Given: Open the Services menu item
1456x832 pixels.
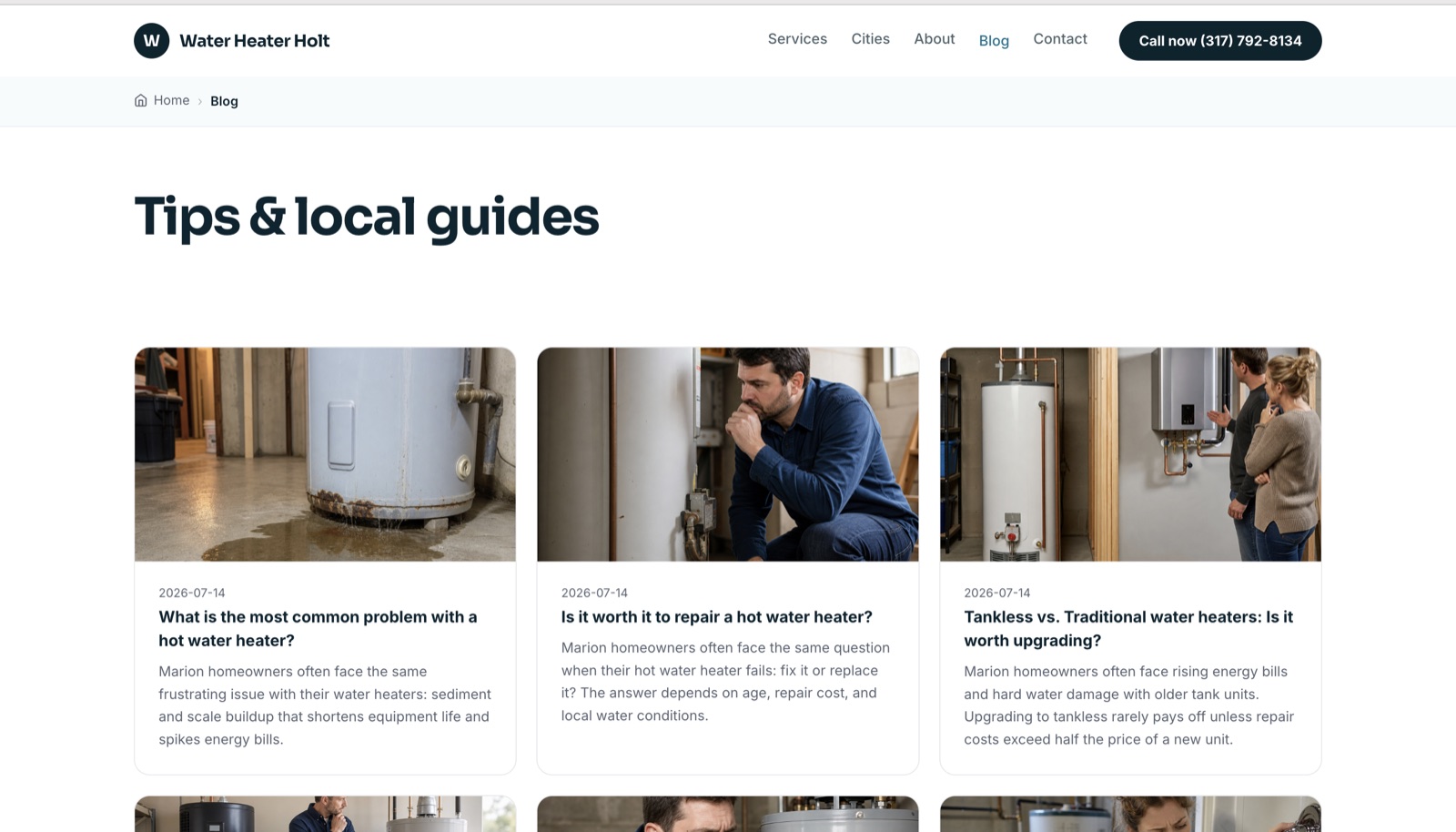Looking at the screenshot, I should pyautogui.click(x=797, y=39).
